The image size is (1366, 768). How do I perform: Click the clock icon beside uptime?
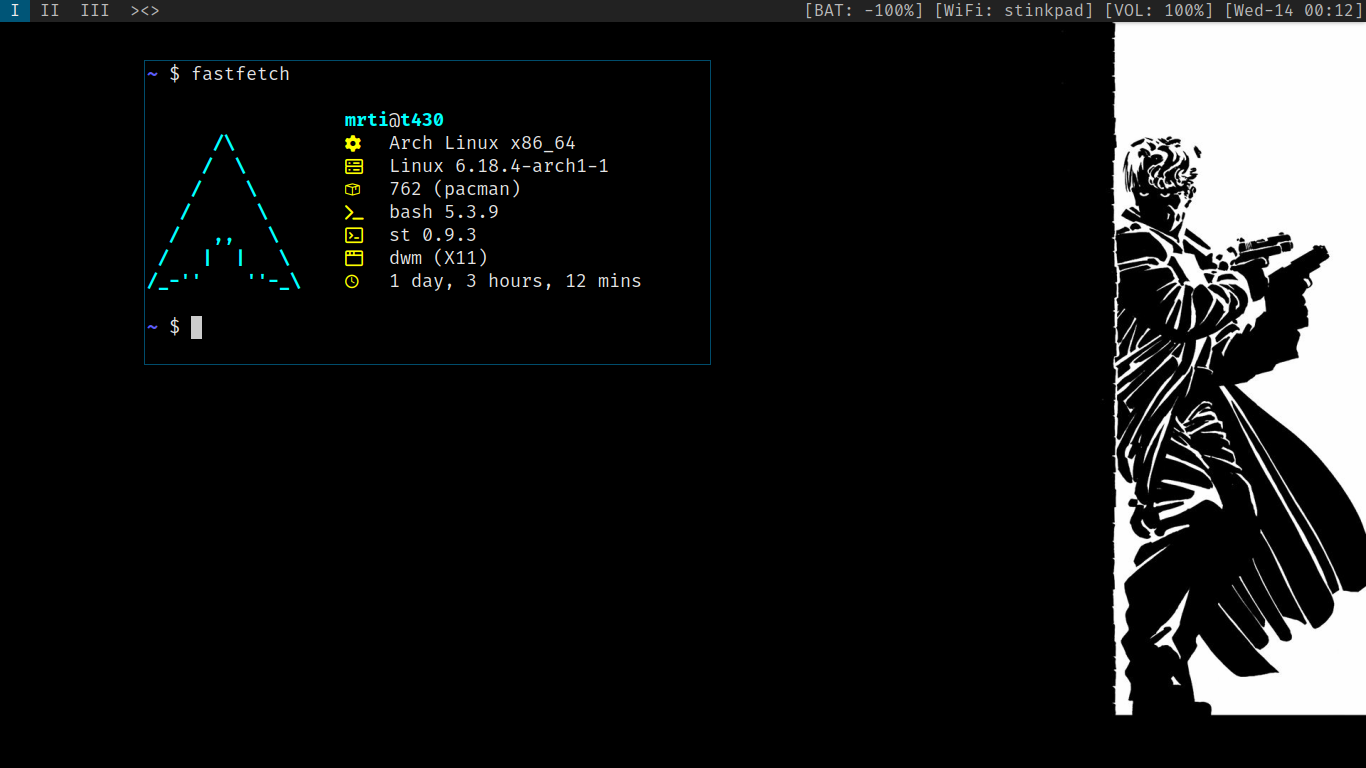[x=352, y=282]
